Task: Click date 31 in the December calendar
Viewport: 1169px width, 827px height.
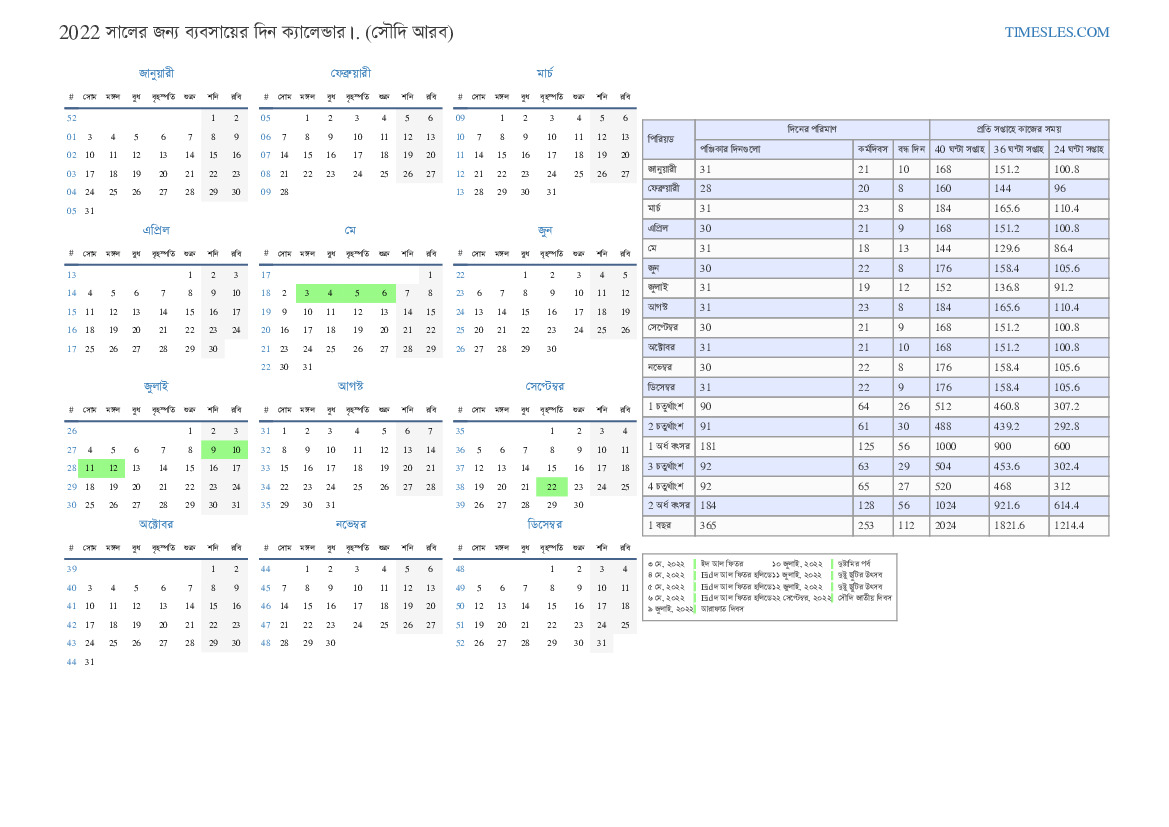Action: 601,643
